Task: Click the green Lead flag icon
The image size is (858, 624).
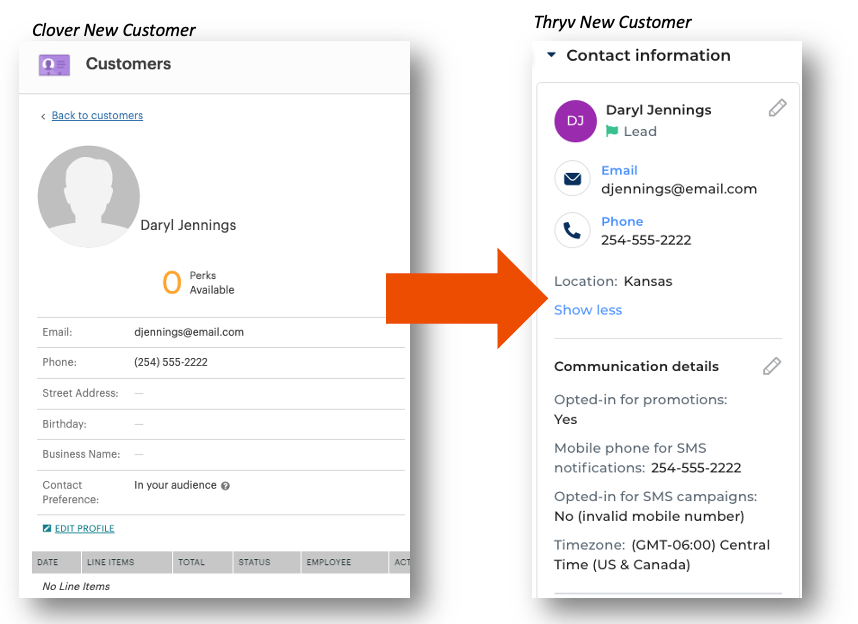Action: click(x=612, y=131)
